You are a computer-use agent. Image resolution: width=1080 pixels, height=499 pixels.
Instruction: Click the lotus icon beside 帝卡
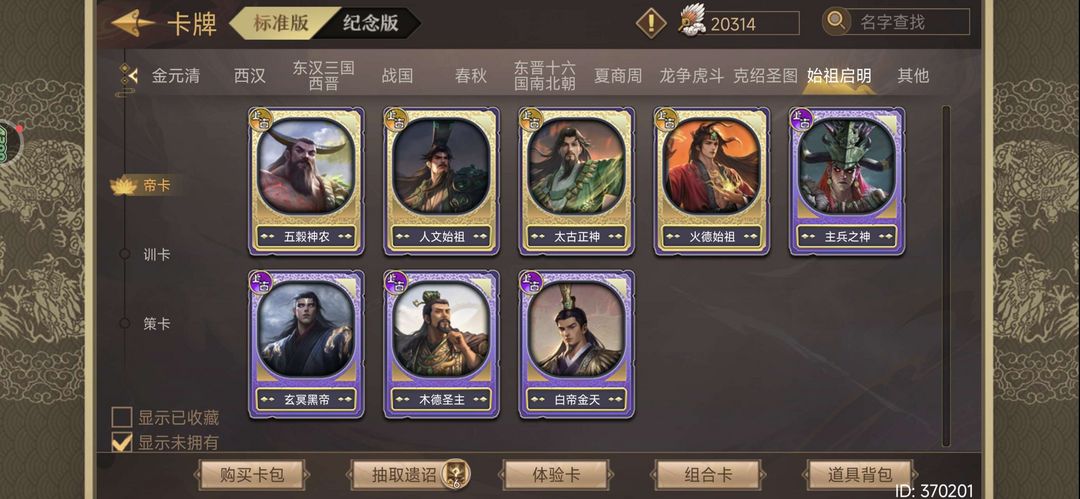(124, 185)
